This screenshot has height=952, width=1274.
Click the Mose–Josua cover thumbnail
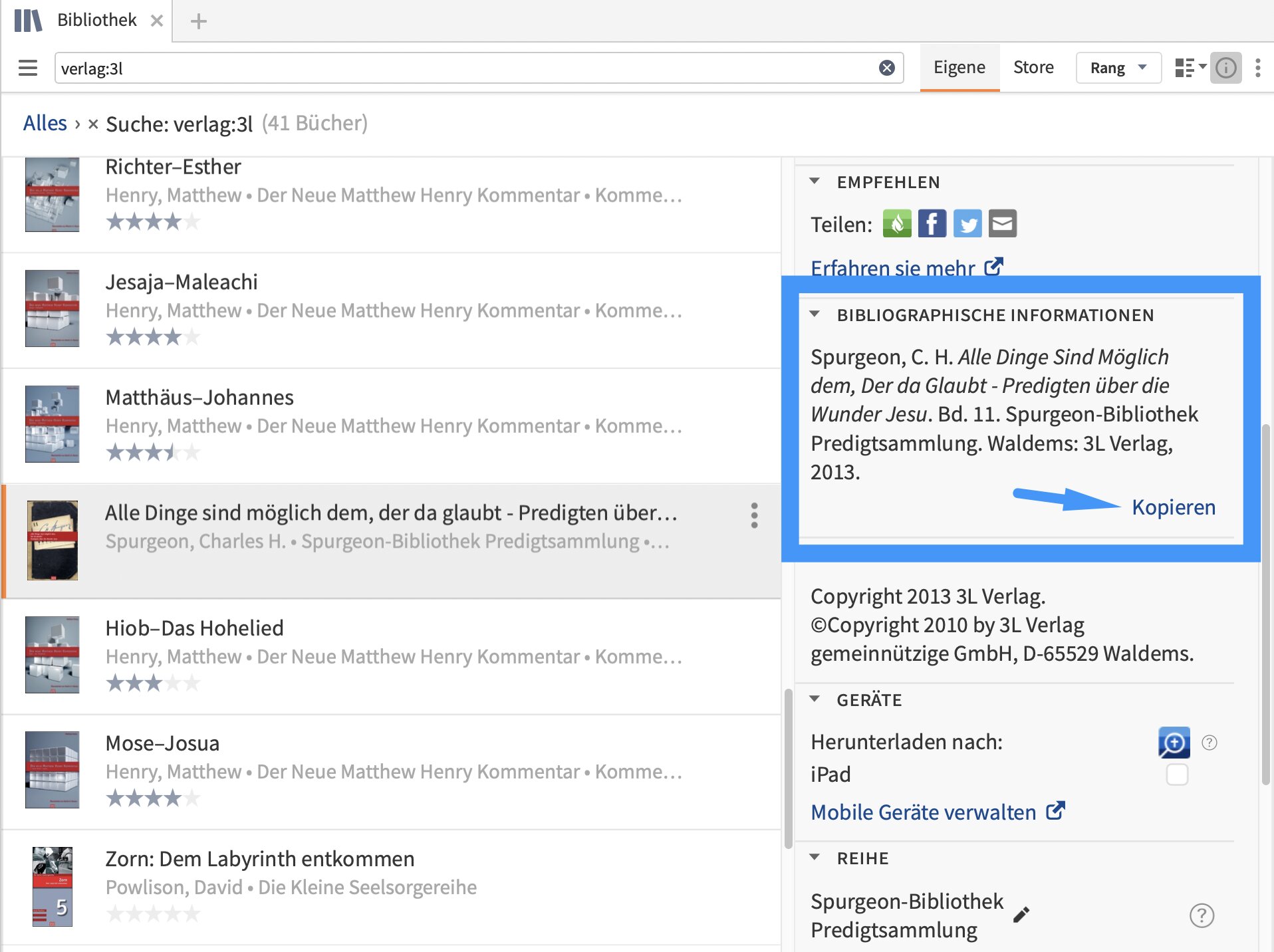tap(52, 770)
